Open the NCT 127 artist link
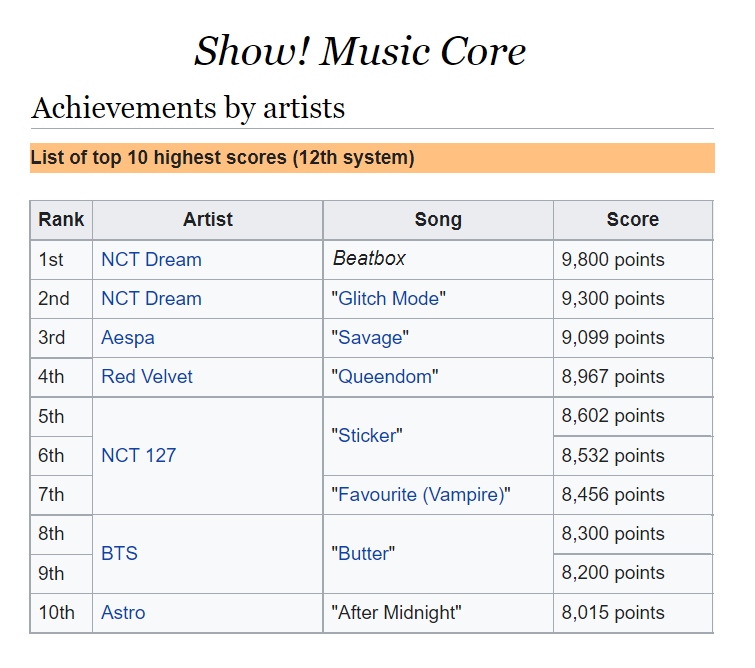This screenshot has width=755, height=668. click(x=139, y=456)
